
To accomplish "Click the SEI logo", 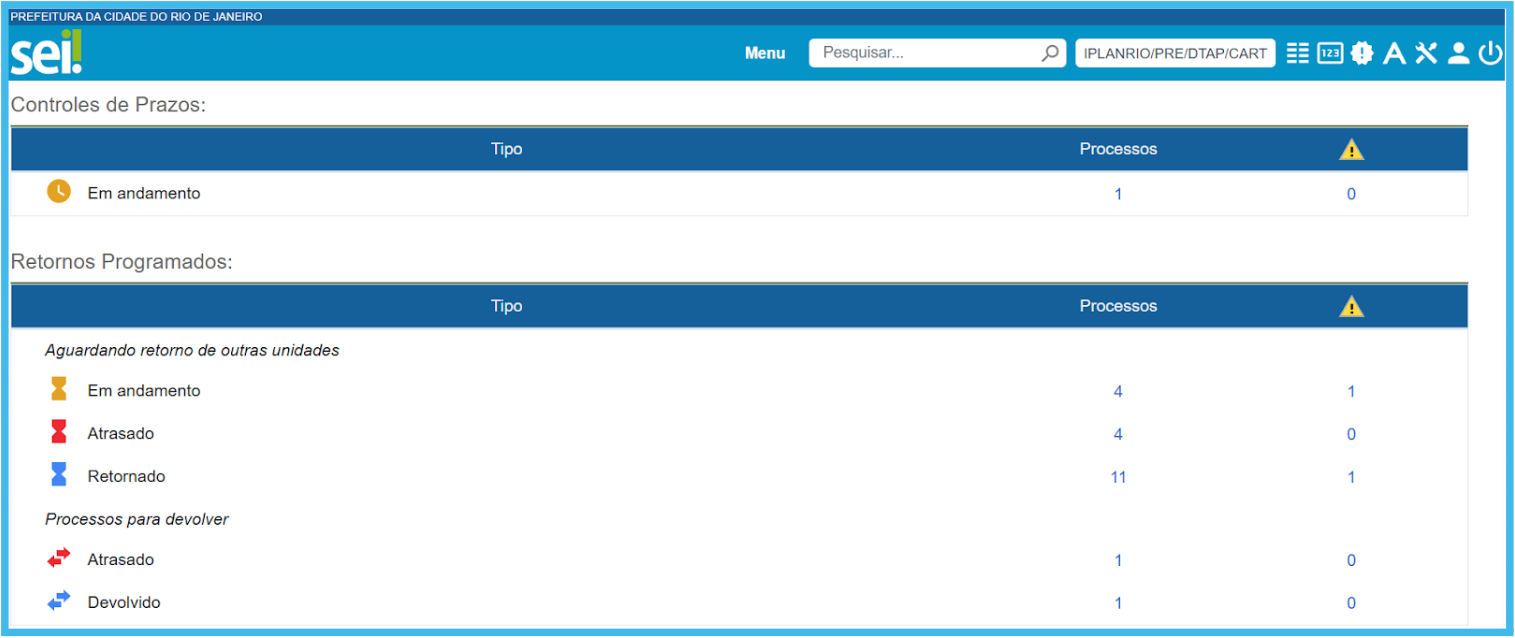I will click(x=46, y=53).
